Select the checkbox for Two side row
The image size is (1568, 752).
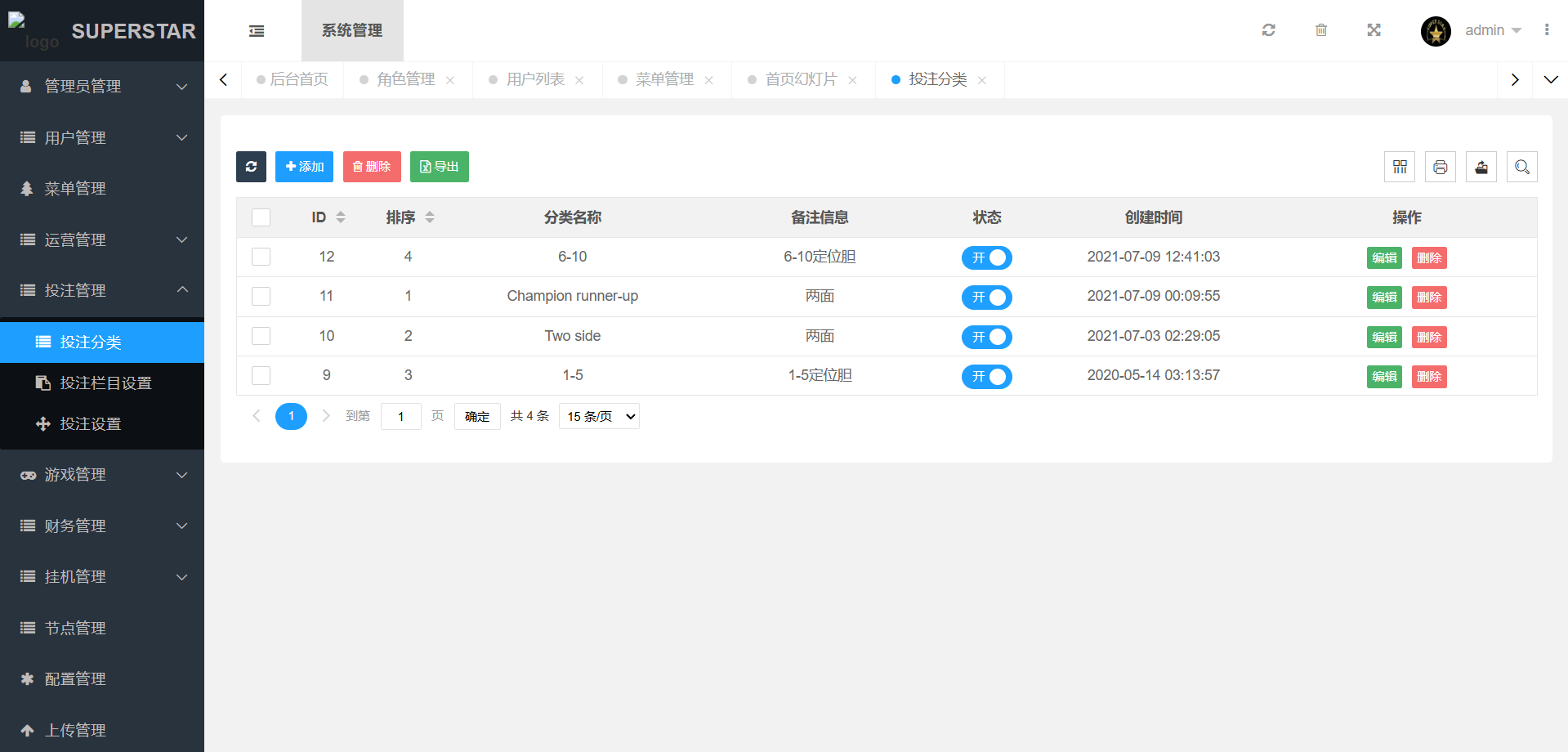tap(261, 336)
